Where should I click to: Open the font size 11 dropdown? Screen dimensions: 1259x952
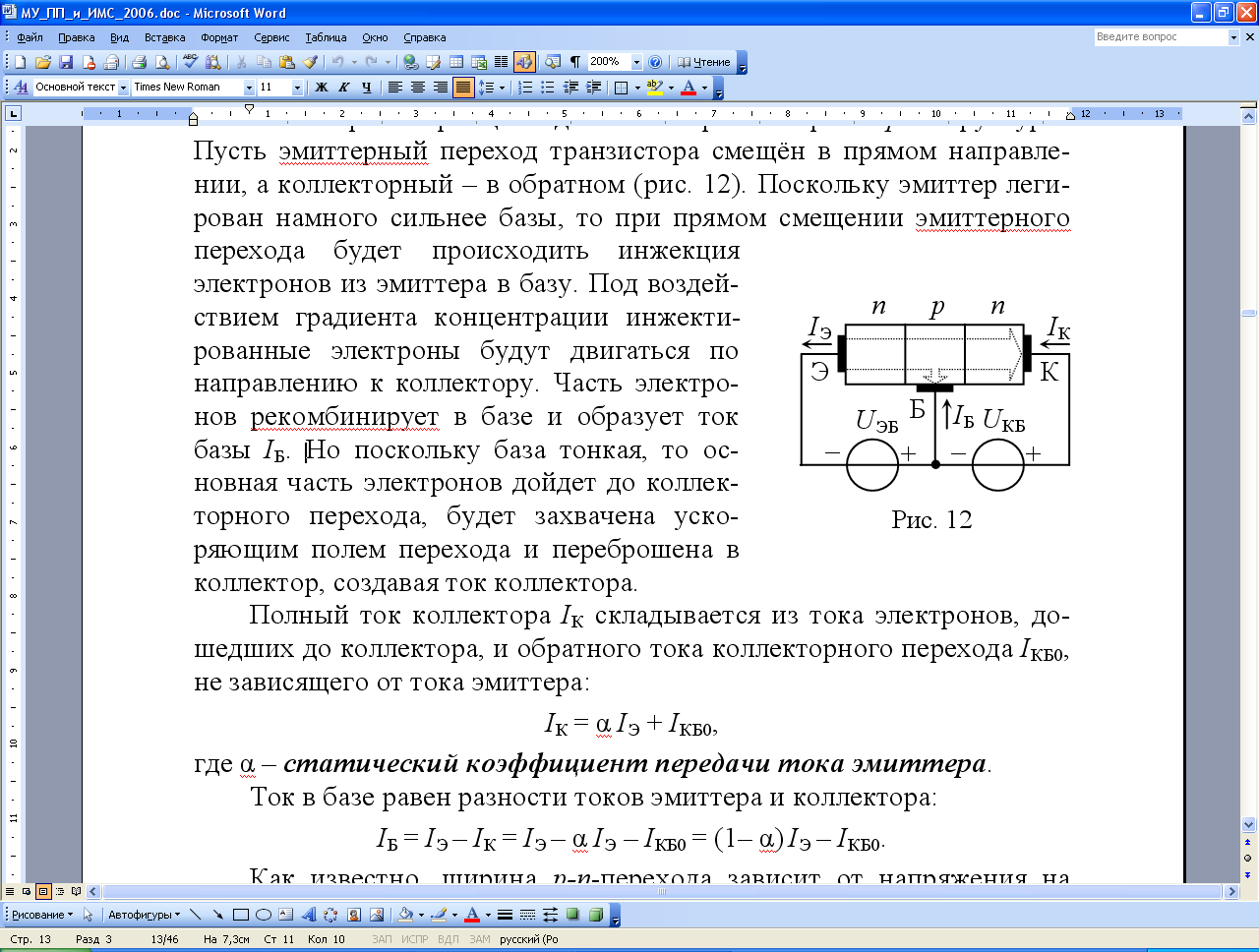click(x=297, y=88)
